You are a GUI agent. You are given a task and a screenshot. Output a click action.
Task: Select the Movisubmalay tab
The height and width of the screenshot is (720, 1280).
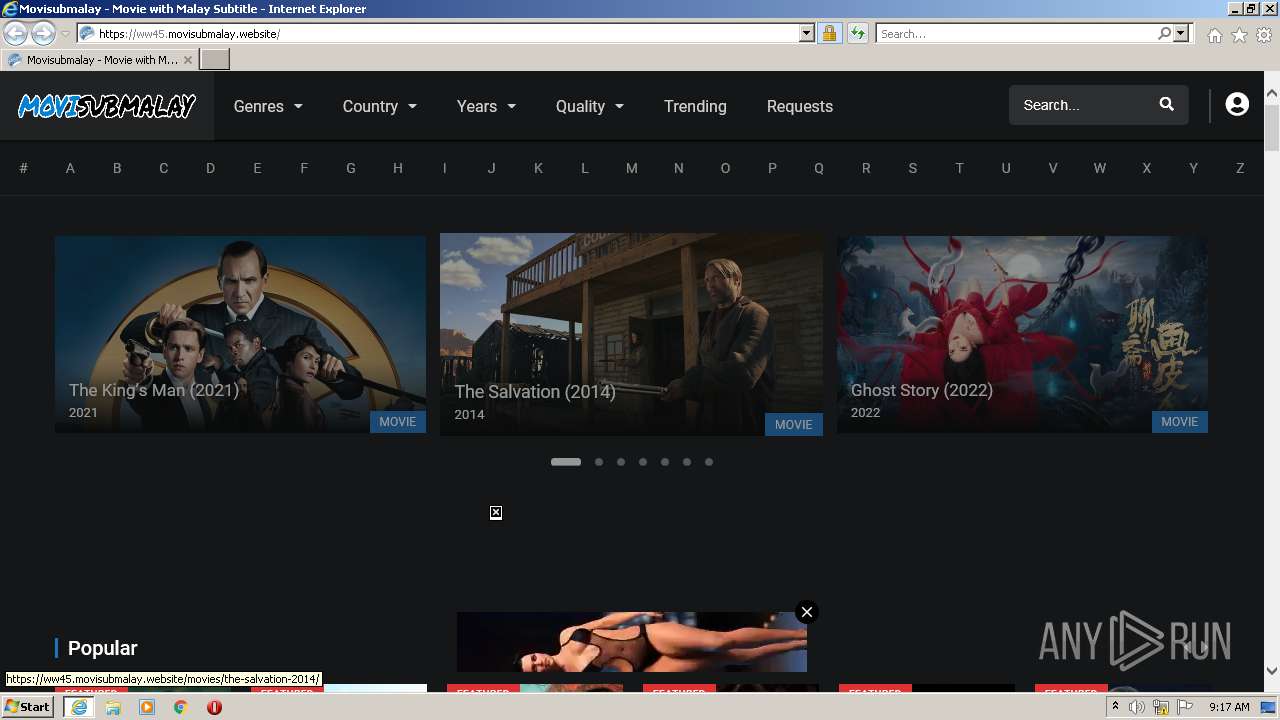(x=100, y=60)
